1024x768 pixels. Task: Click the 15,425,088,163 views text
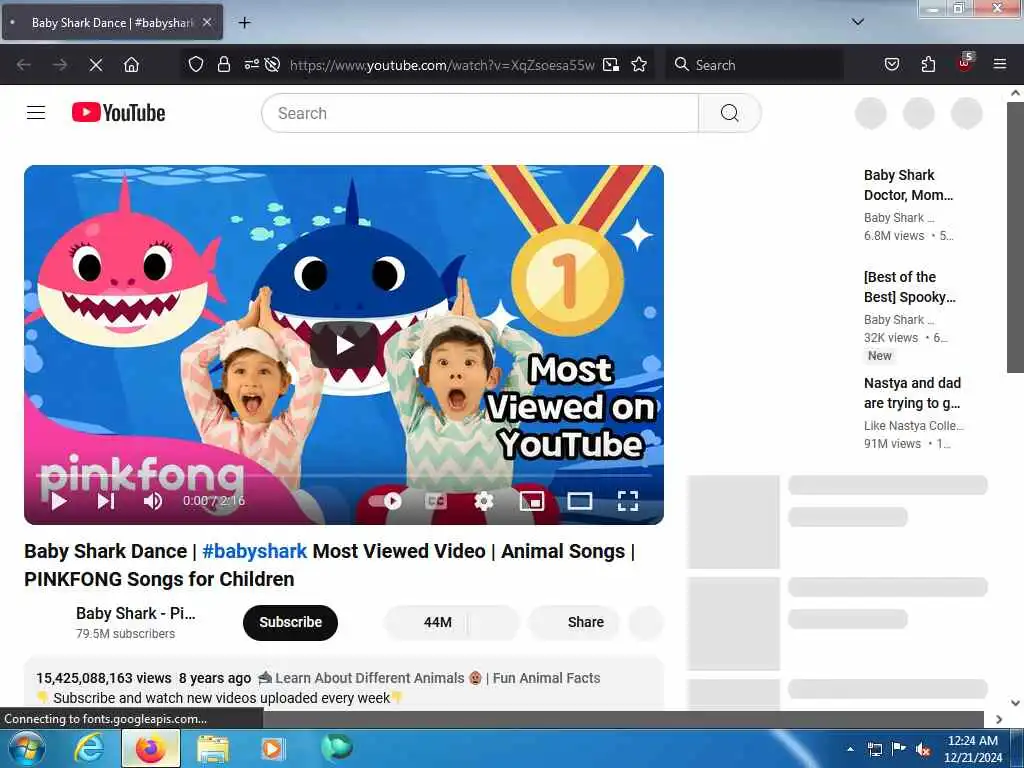pos(104,678)
